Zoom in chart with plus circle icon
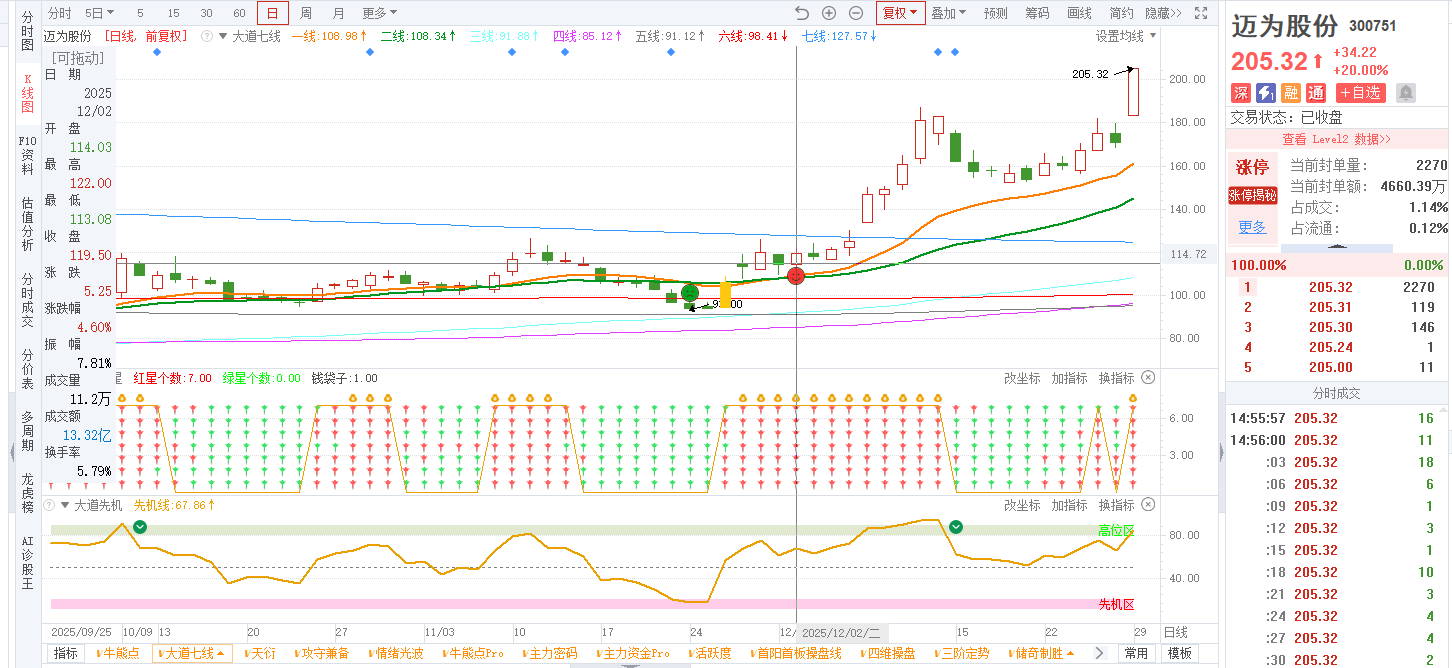The height and width of the screenshot is (668, 1452). pos(829,13)
